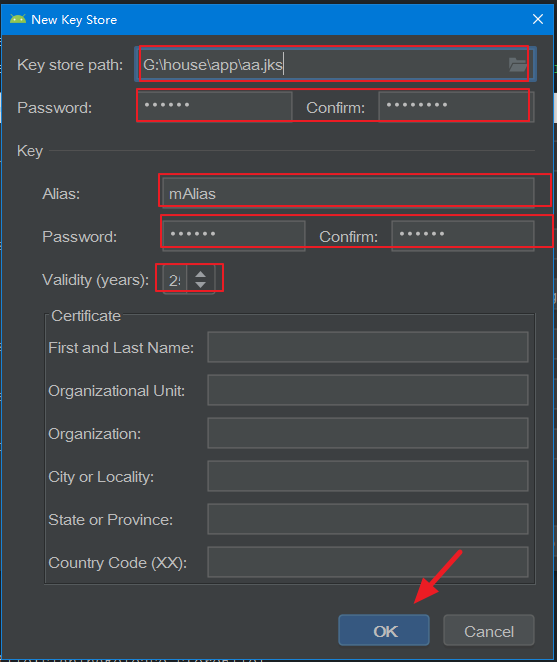Close the New Key Store dialog
This screenshot has height=662, width=557.
pyautogui.click(x=538, y=19)
